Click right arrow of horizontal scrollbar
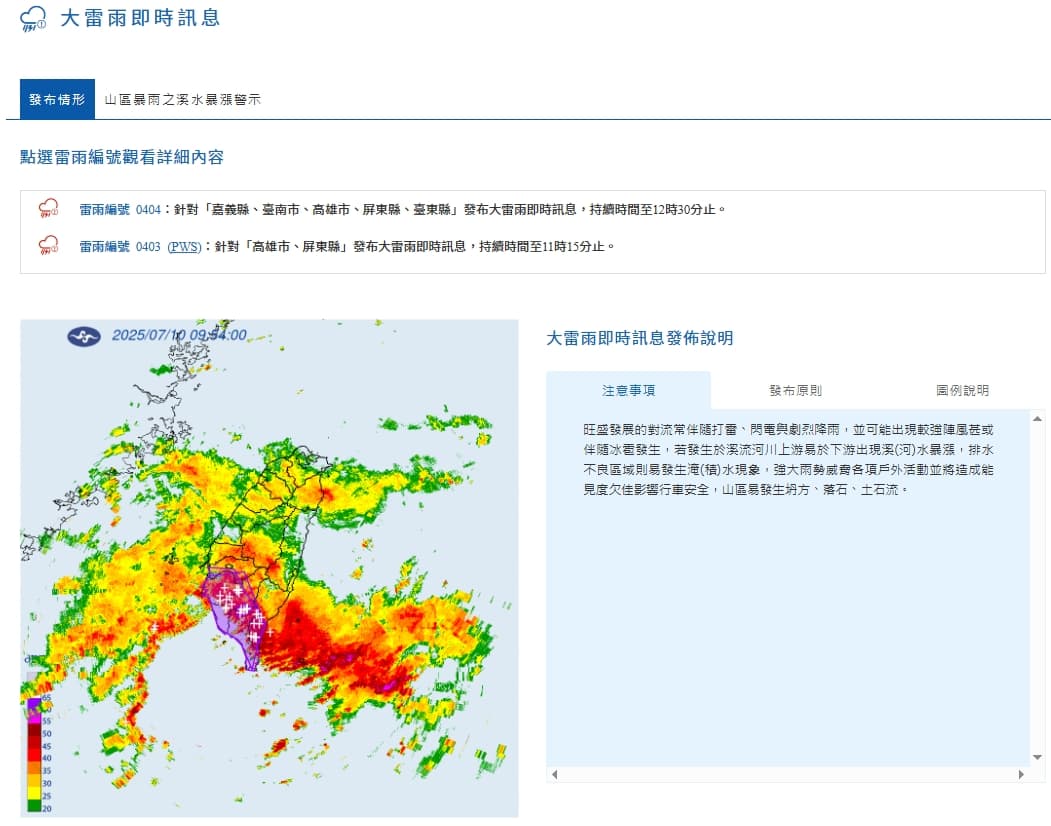The width and height of the screenshot is (1051, 826). (1021, 774)
